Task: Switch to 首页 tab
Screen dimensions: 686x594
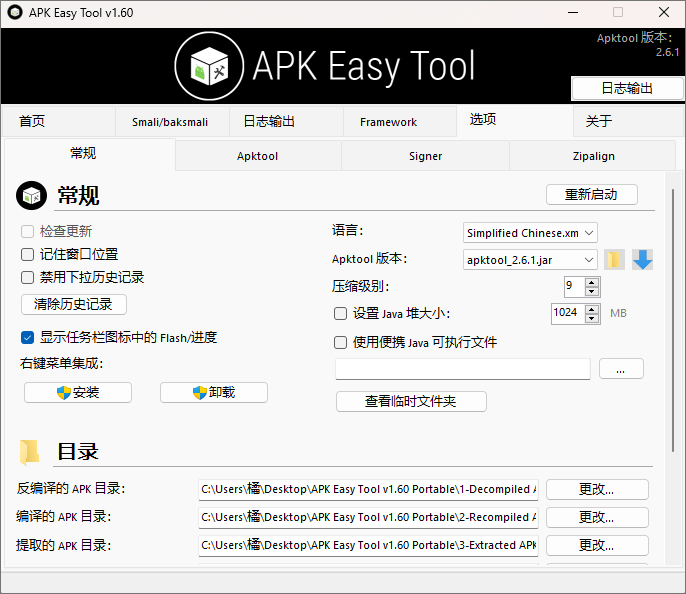Action: coord(59,122)
